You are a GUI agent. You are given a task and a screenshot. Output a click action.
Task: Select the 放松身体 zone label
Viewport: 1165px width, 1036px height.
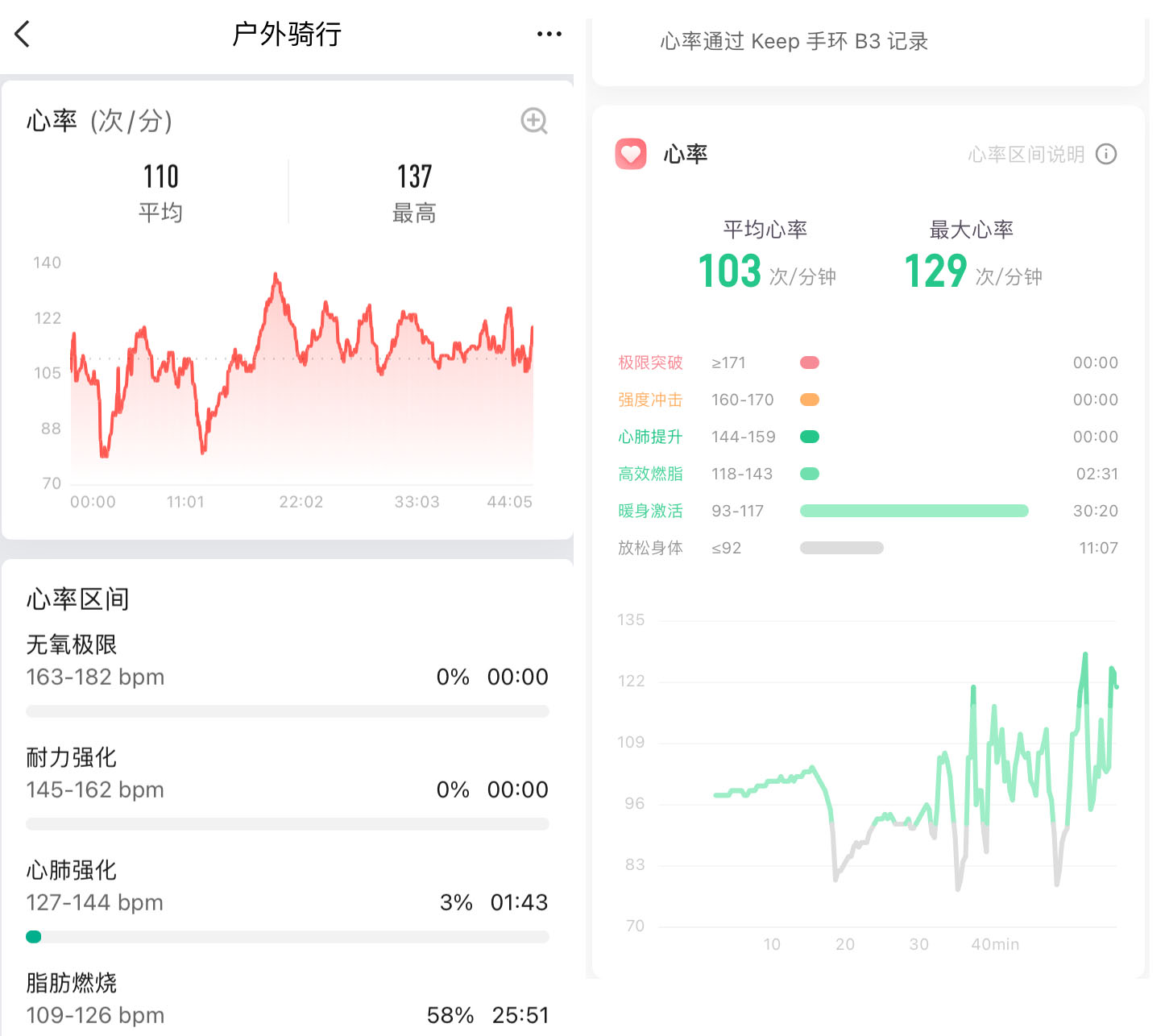650,548
